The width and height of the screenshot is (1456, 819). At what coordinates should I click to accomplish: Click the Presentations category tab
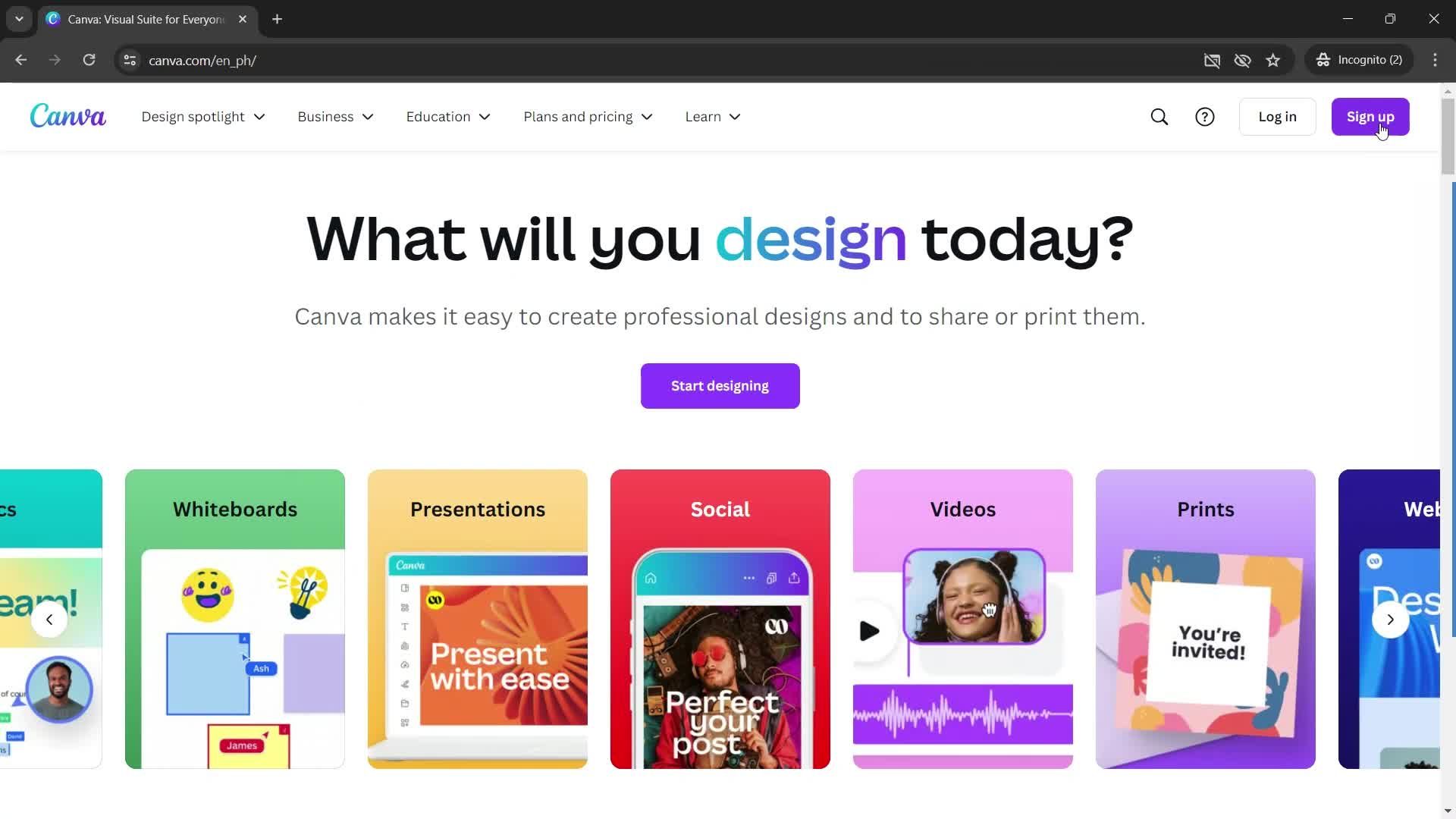point(477,509)
